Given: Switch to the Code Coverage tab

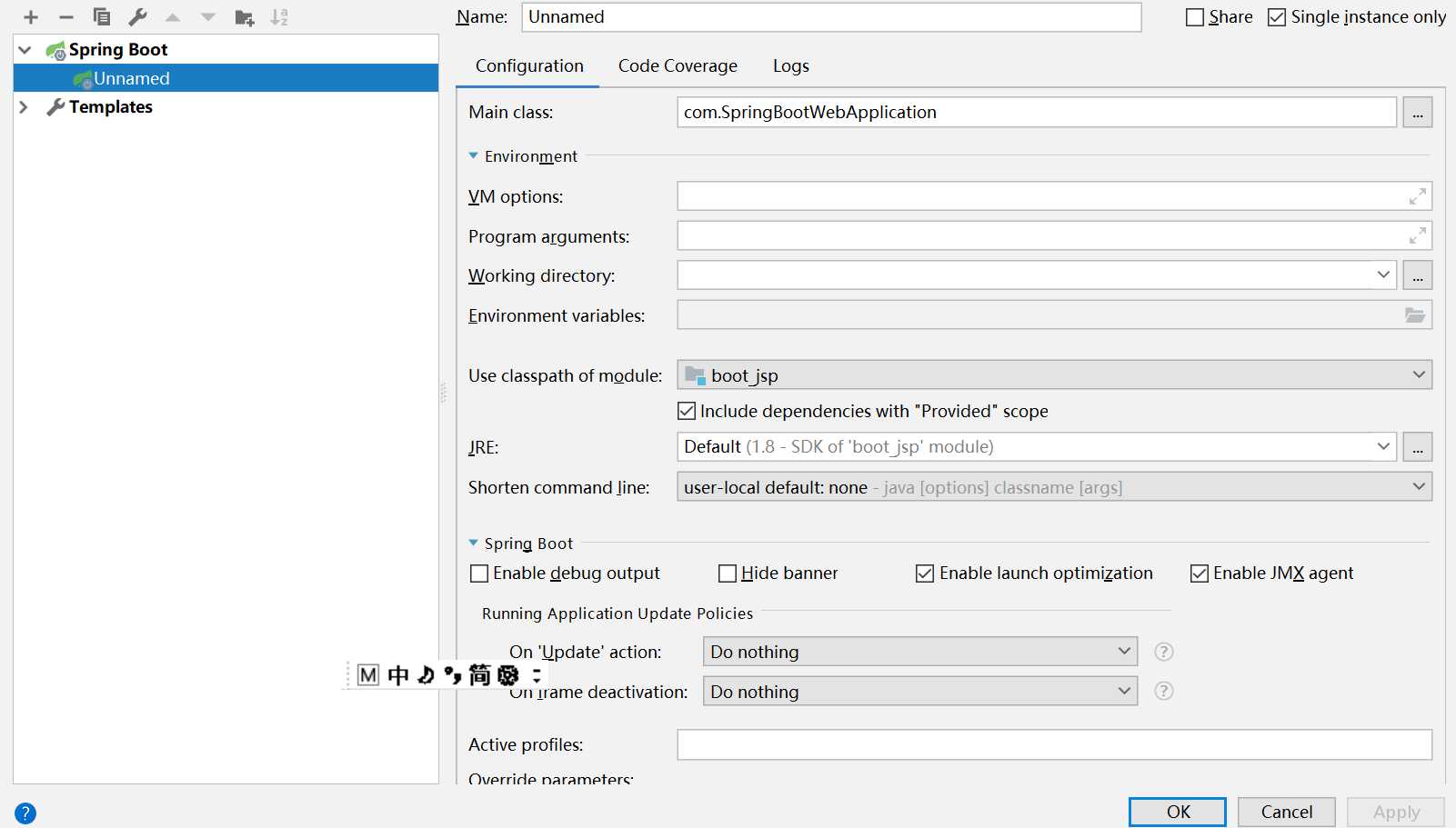Looking at the screenshot, I should tap(678, 66).
